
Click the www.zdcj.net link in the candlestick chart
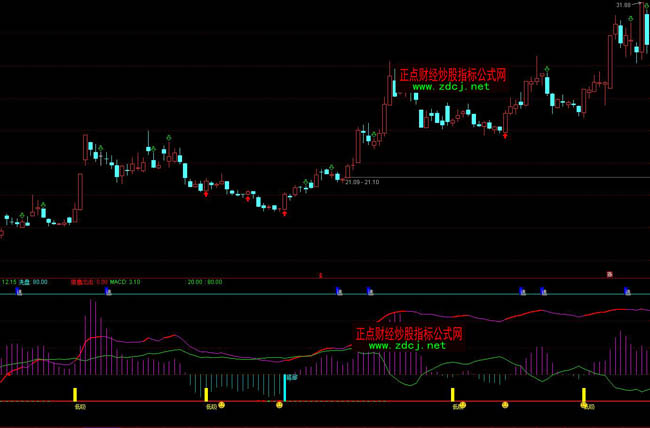coord(451,87)
